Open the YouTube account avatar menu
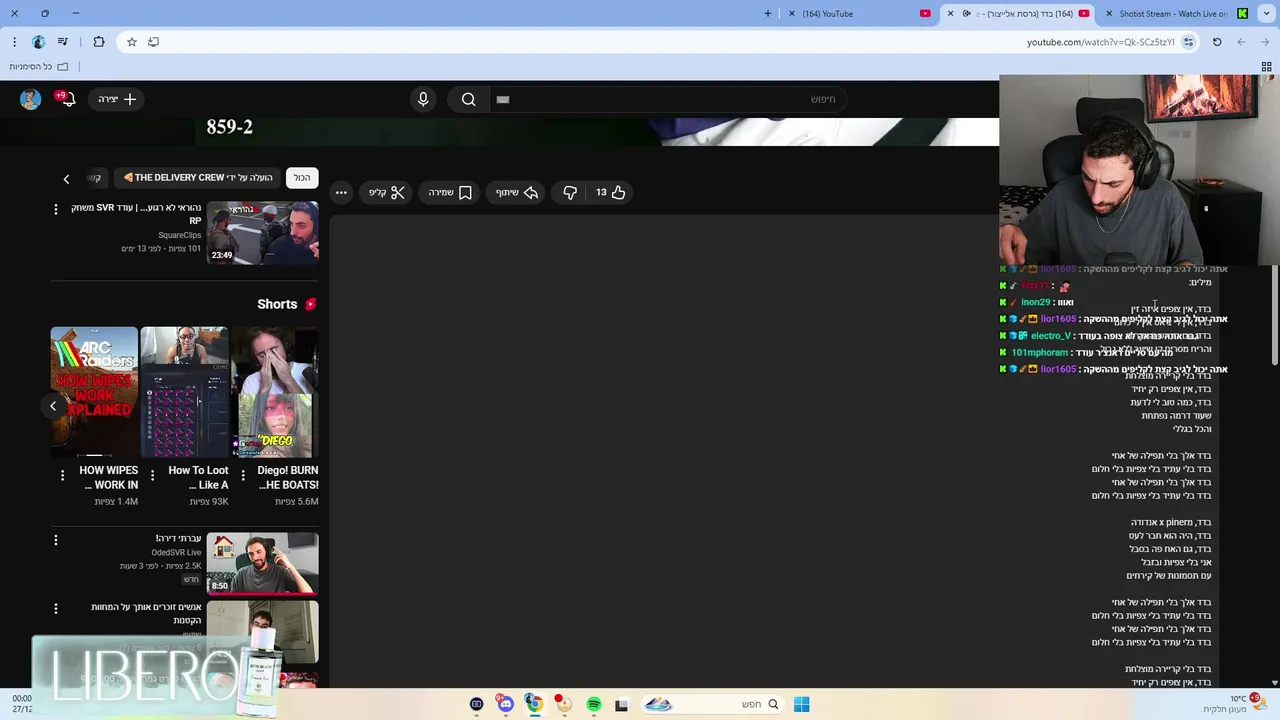Screen dimensions: 1280x720 (30, 99)
